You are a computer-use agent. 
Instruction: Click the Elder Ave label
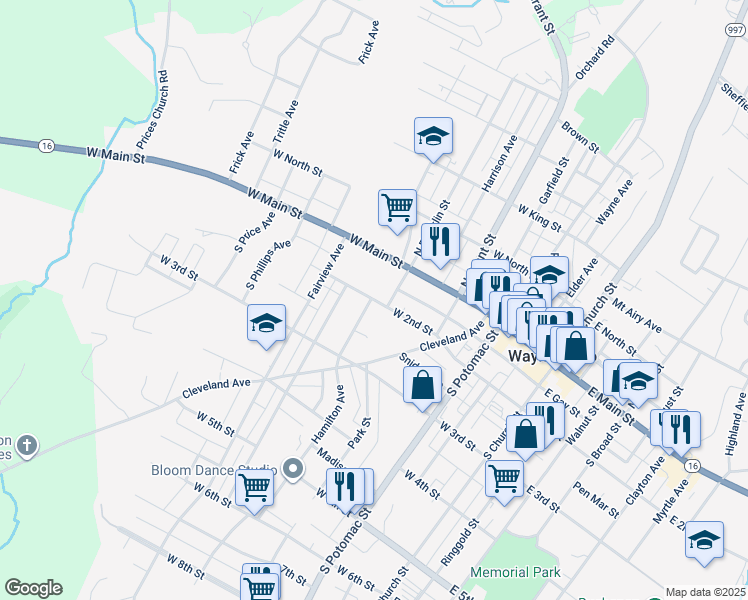[582, 278]
